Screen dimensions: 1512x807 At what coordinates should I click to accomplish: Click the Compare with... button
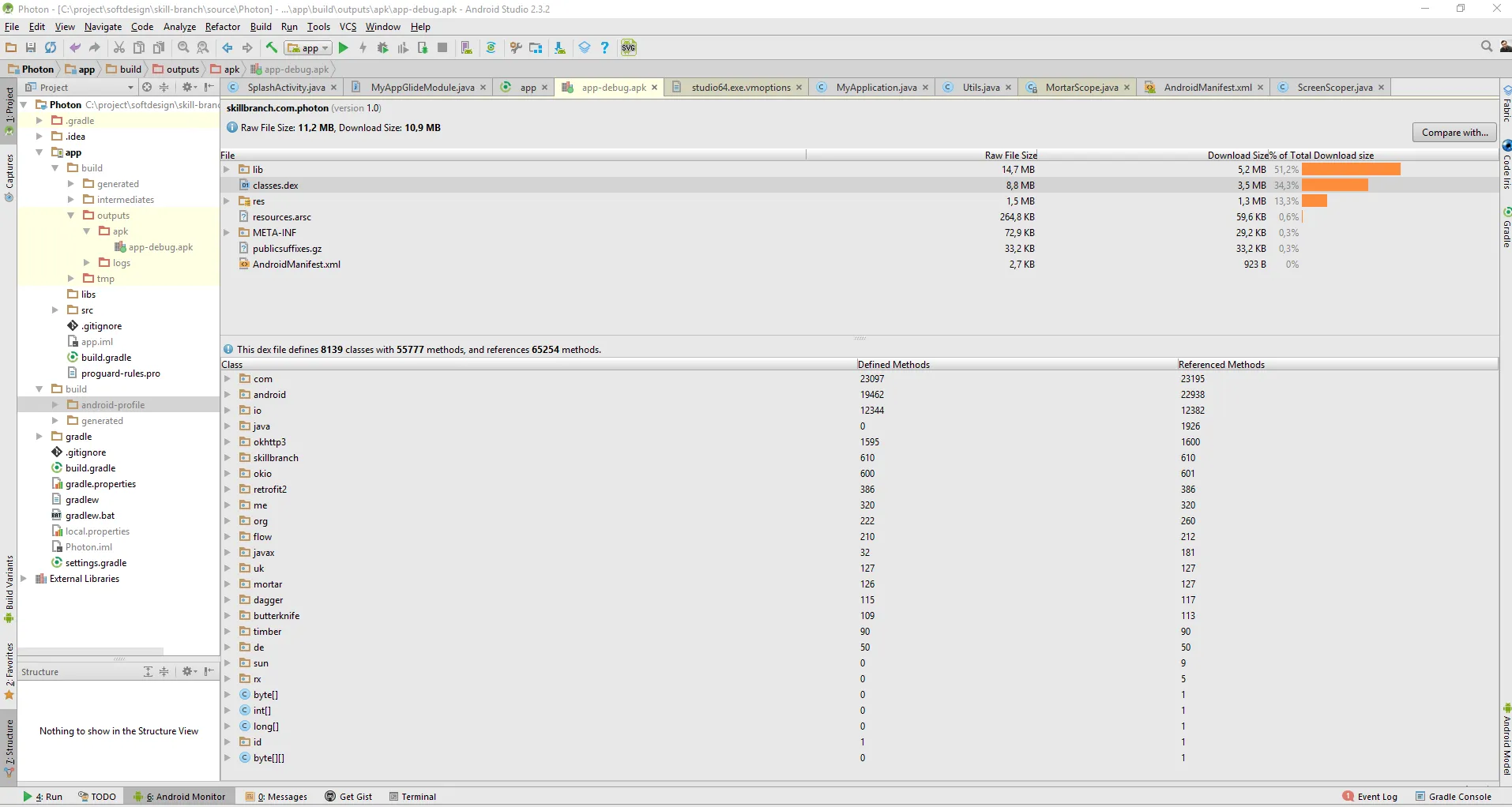tap(1454, 133)
